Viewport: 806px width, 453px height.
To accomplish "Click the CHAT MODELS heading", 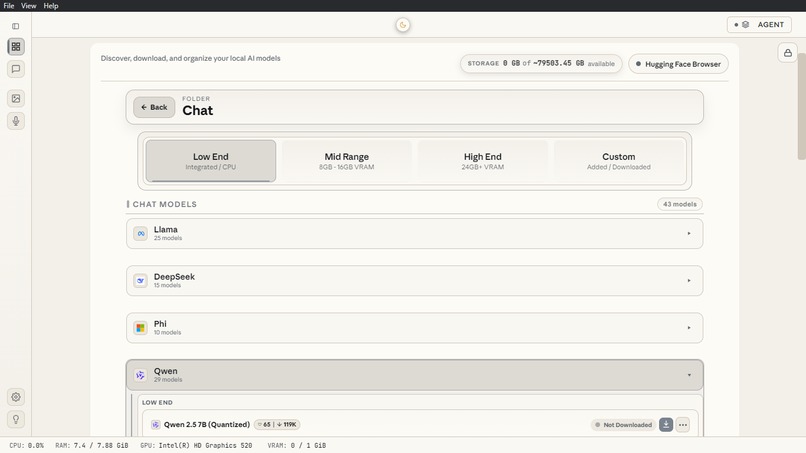I will [x=164, y=204].
